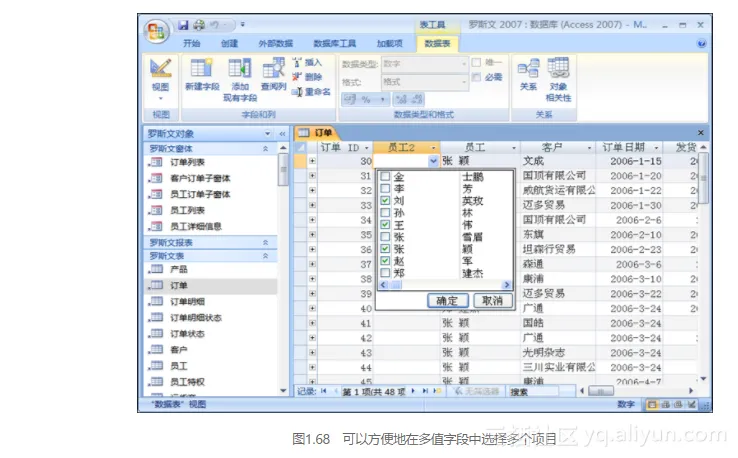Uncheck the 张 颖 checkbox
Screen dimensions: 738x458
(x=385, y=249)
